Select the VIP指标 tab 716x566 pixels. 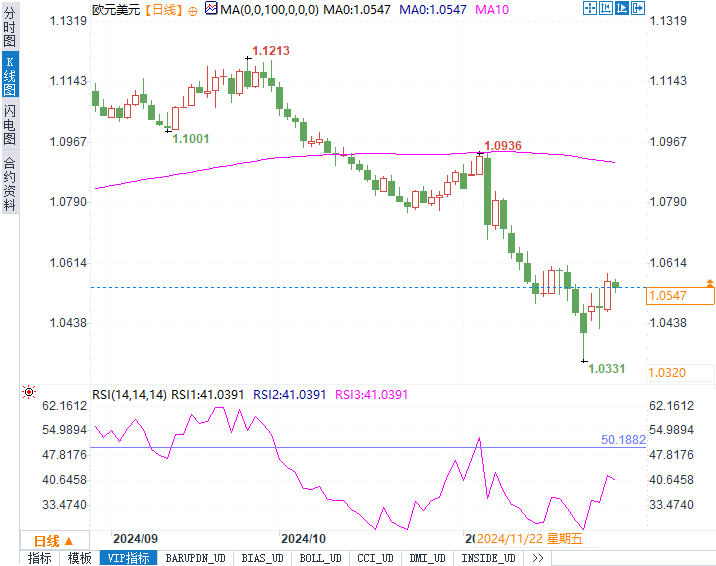(x=128, y=558)
